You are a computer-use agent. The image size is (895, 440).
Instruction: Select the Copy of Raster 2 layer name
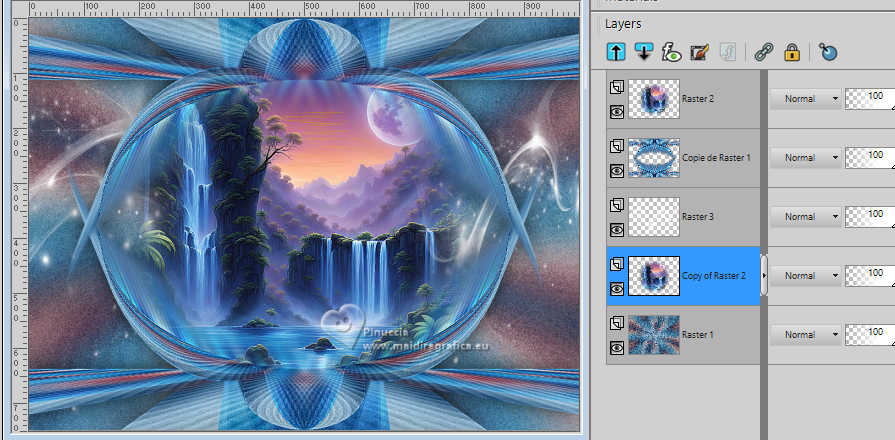[x=713, y=276]
